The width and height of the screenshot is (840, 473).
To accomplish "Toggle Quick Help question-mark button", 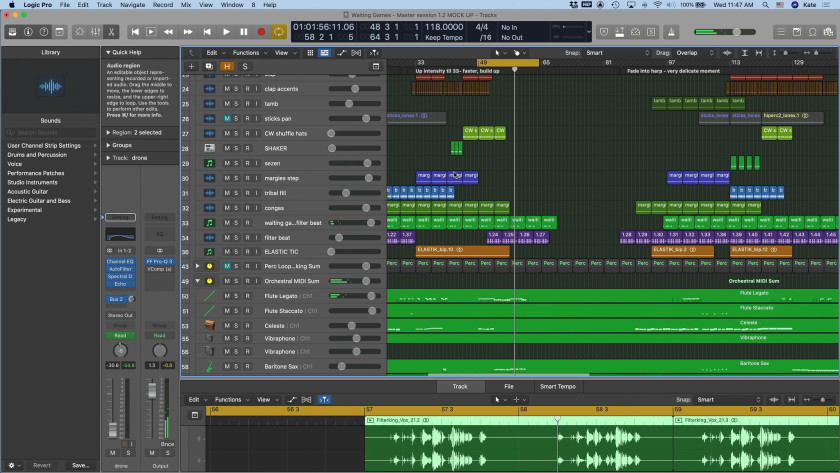I will pos(44,32).
